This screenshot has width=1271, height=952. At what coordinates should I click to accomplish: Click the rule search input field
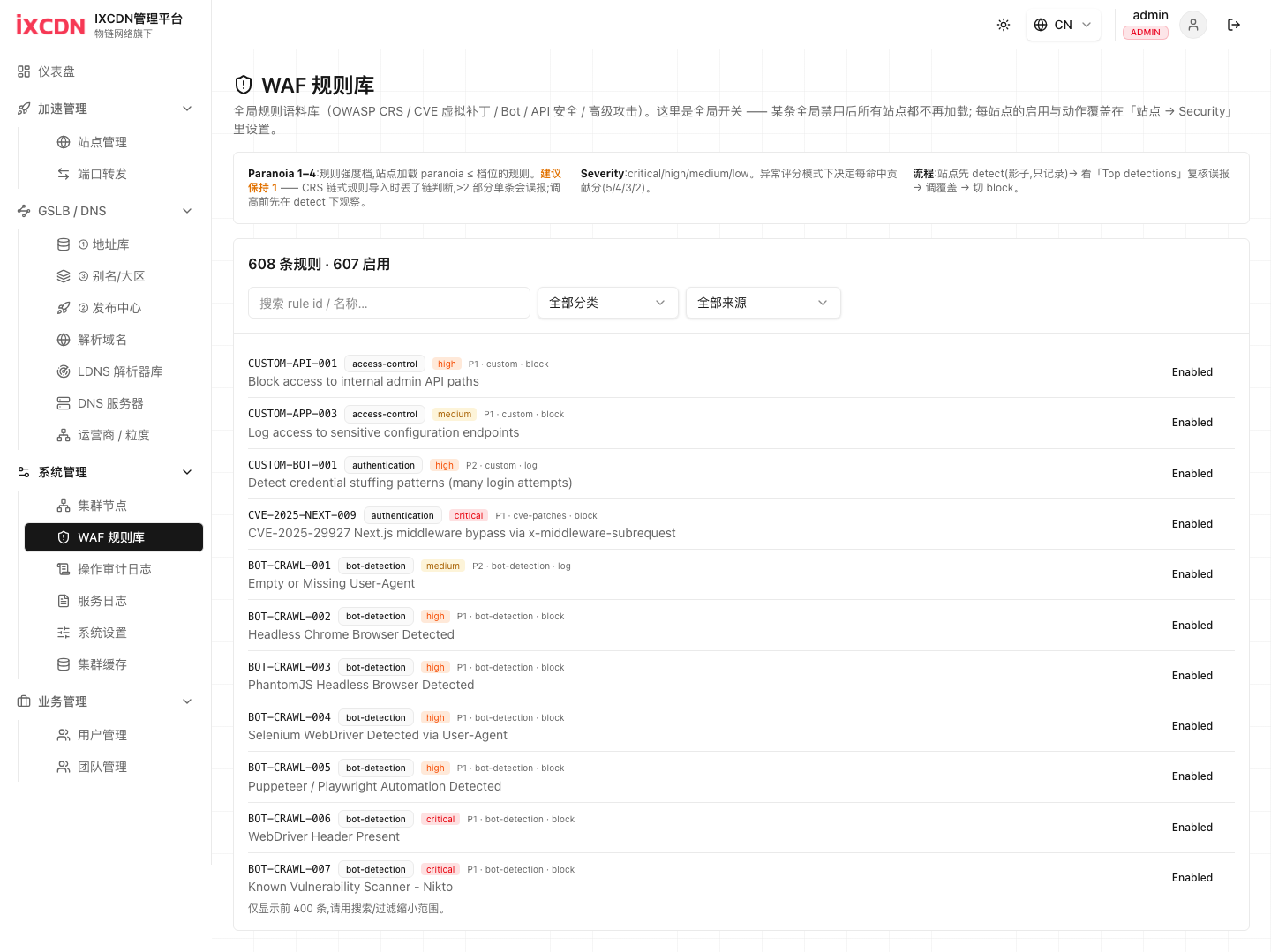pyautogui.click(x=389, y=303)
